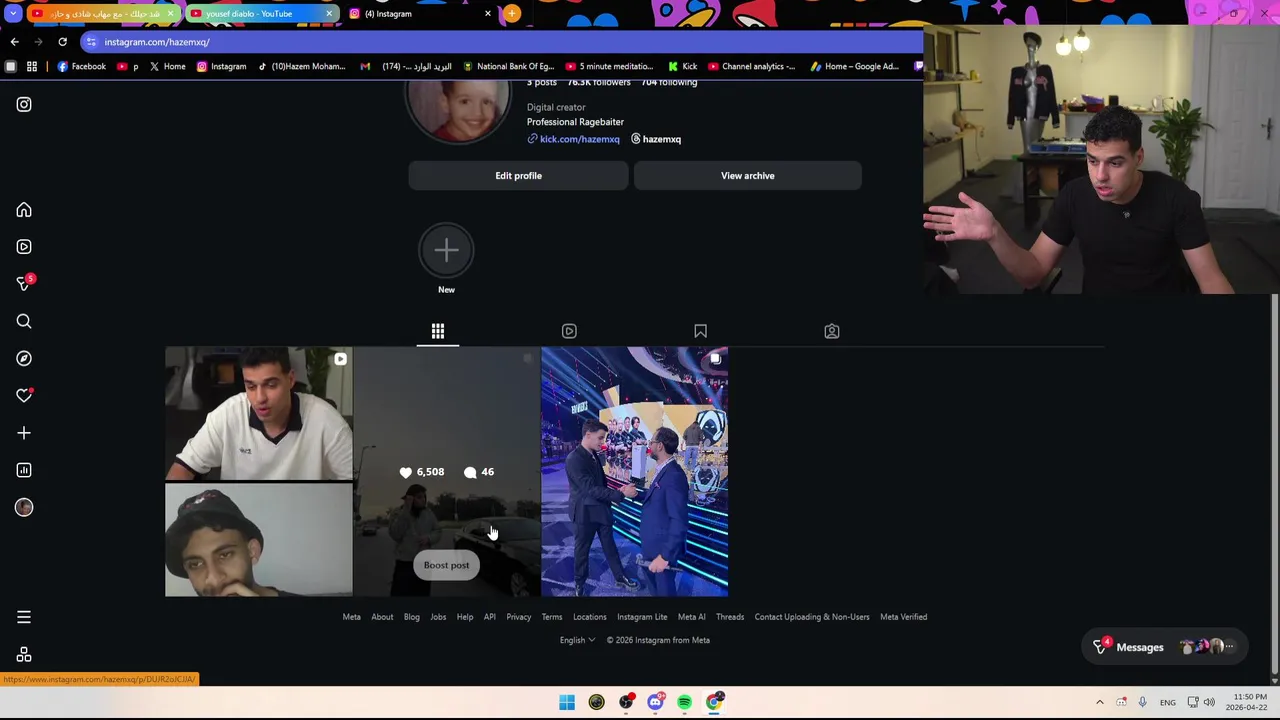Click the Help footer link
The image size is (1280, 720).
pos(465,617)
